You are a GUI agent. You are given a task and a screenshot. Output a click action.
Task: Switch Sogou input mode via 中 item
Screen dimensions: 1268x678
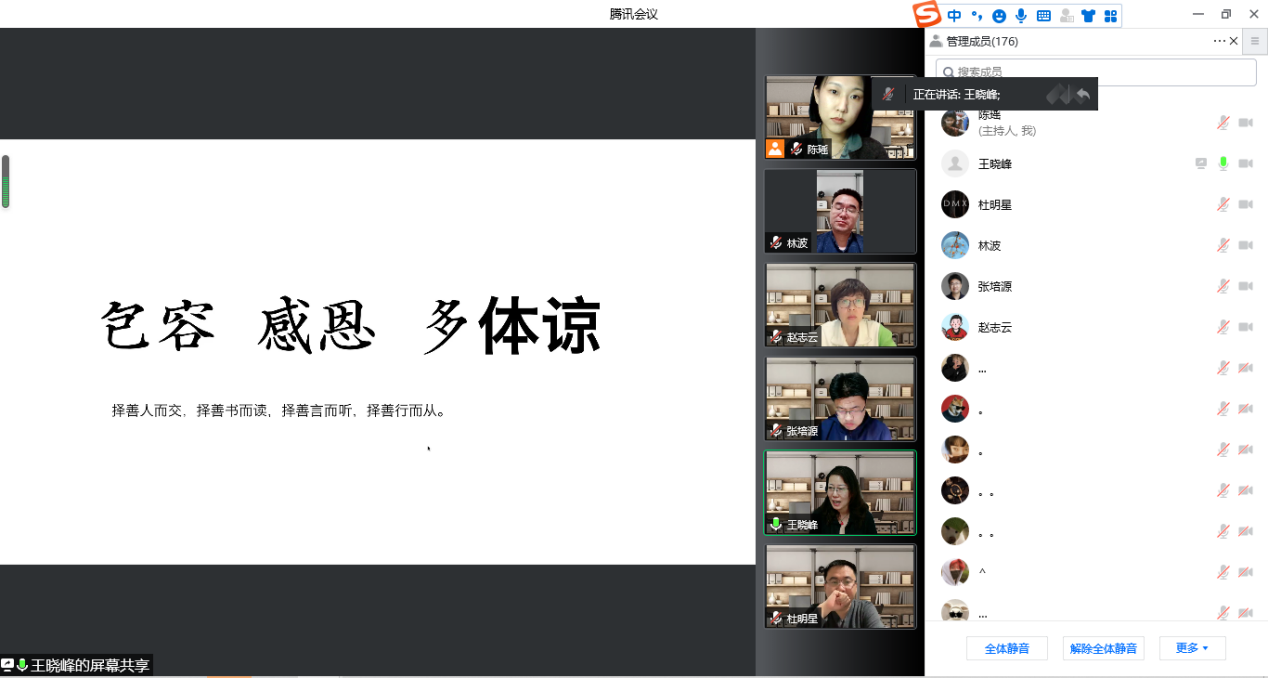click(954, 15)
